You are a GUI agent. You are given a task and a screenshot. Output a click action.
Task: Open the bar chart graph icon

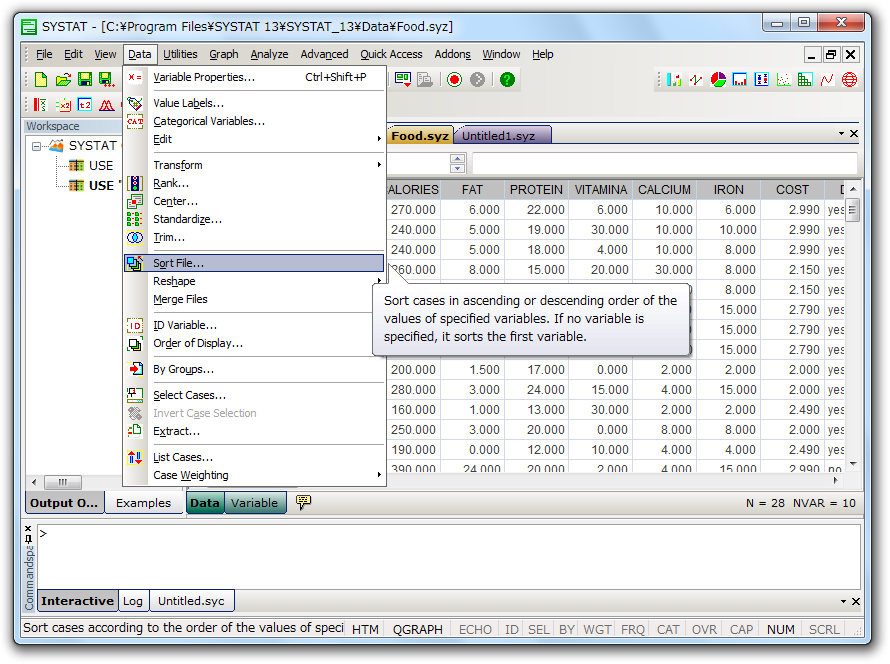click(x=674, y=80)
